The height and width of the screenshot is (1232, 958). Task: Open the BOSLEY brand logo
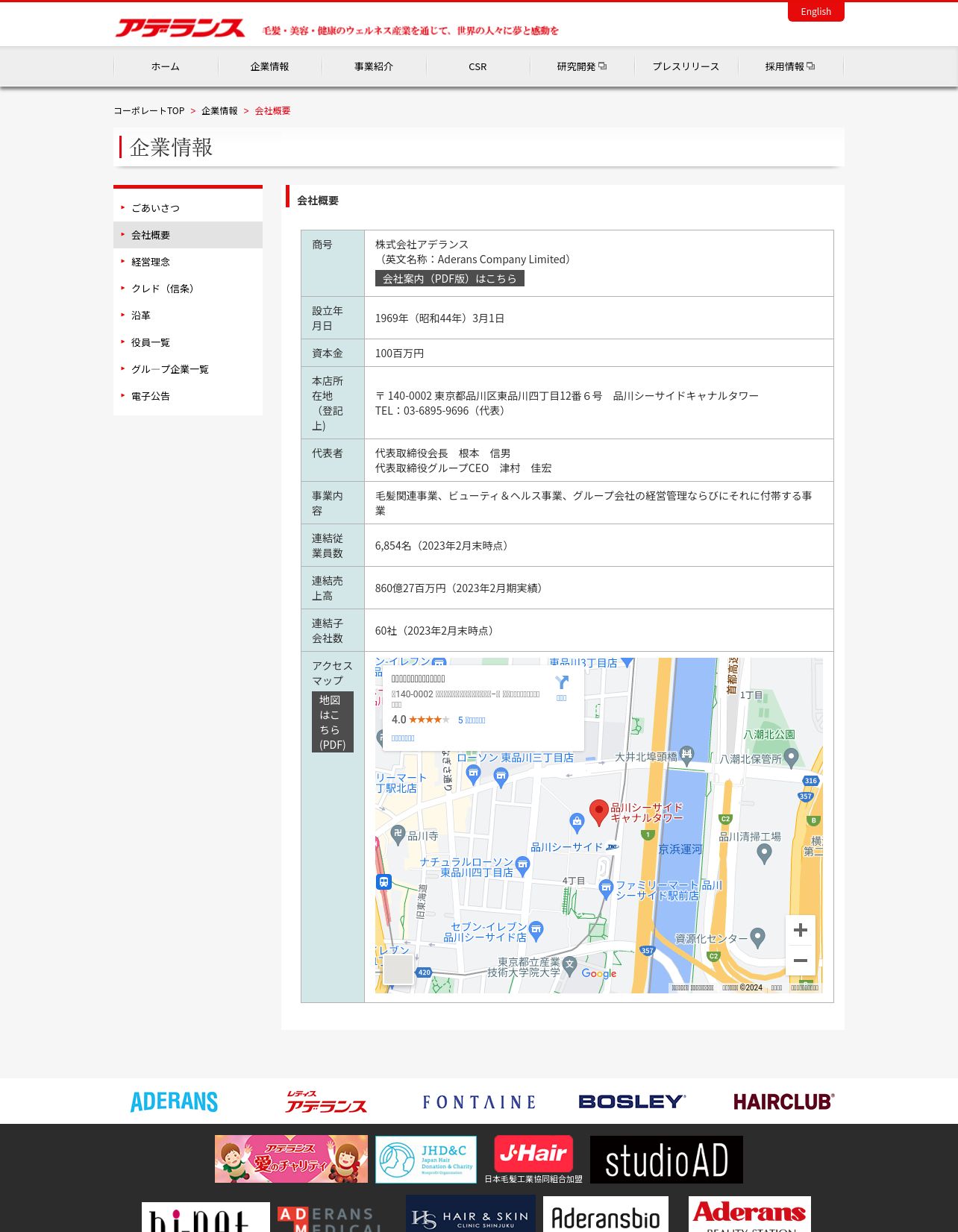632,1101
